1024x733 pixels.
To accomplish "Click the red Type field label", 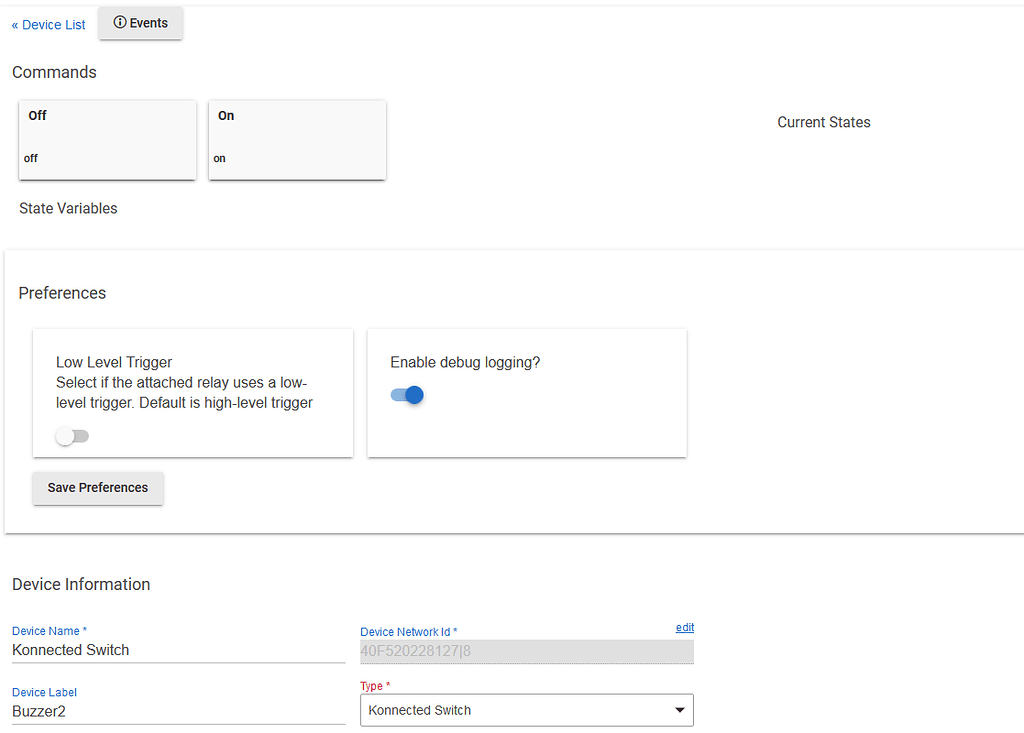I will click(373, 686).
